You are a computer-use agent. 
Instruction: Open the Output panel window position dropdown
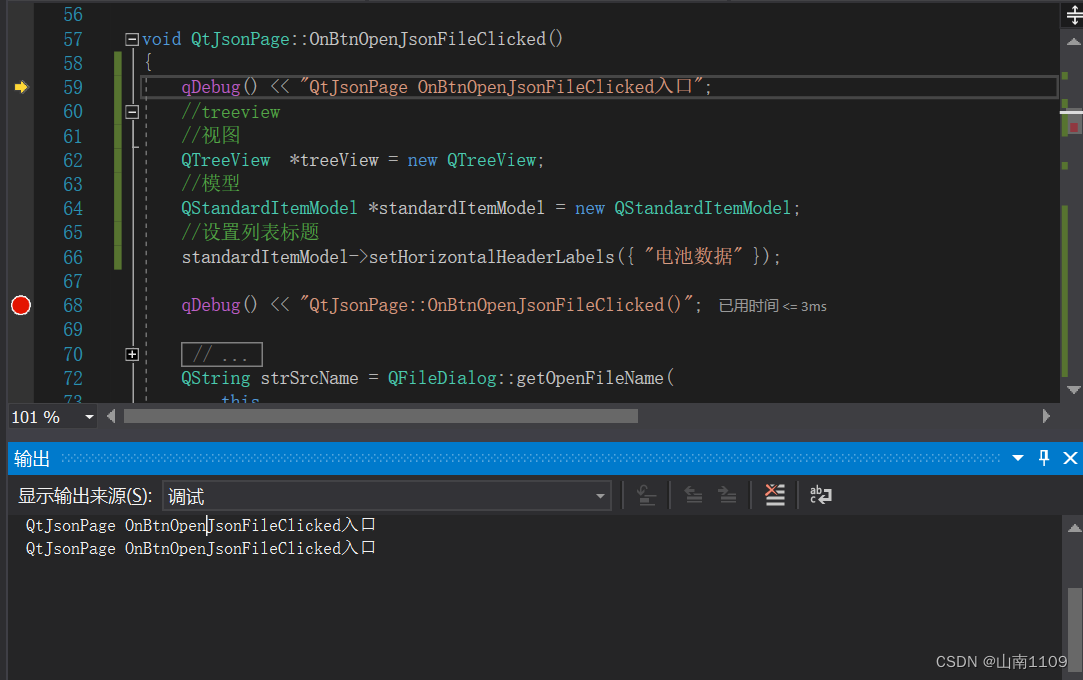pos(1017,458)
